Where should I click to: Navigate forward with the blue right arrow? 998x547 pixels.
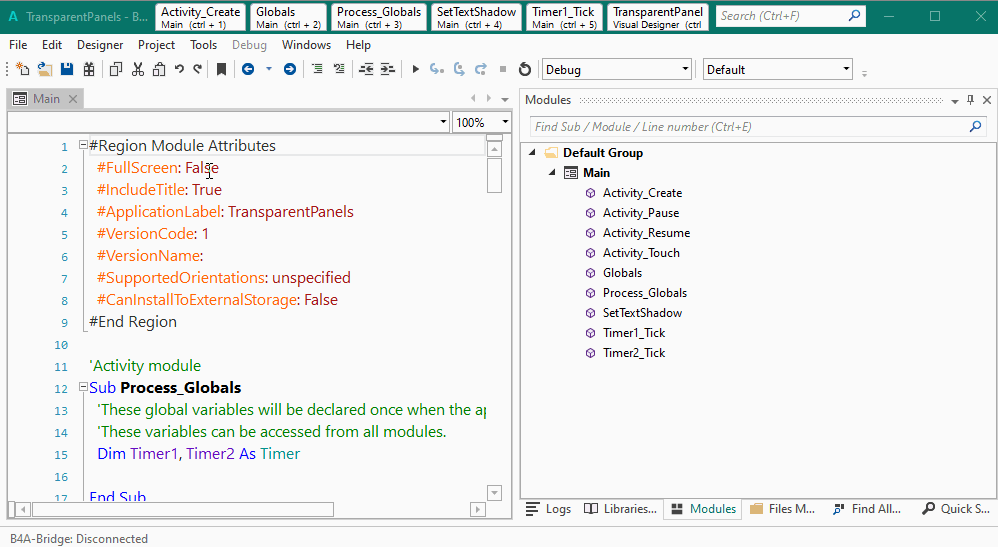(290, 69)
